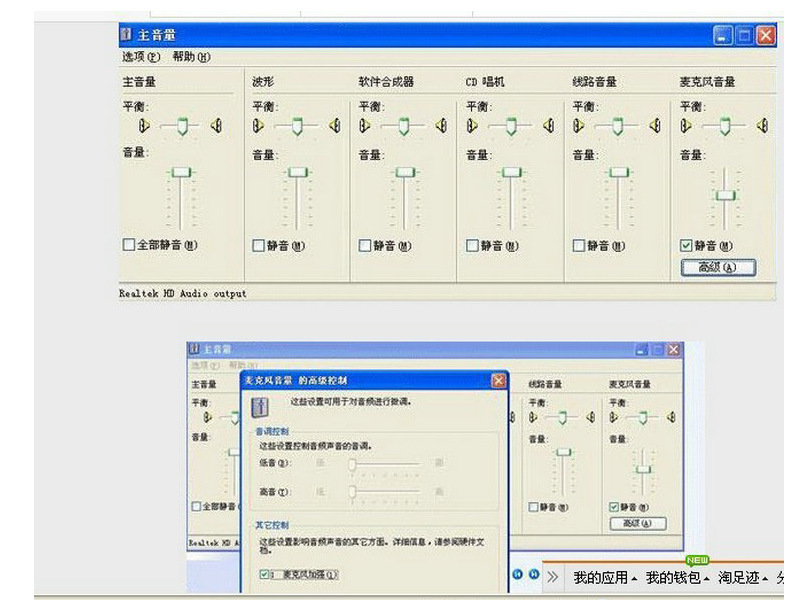Click right speaker icon of 麦克风音量 balance, lower
Viewport: 797px width, 600px height.
671,417
